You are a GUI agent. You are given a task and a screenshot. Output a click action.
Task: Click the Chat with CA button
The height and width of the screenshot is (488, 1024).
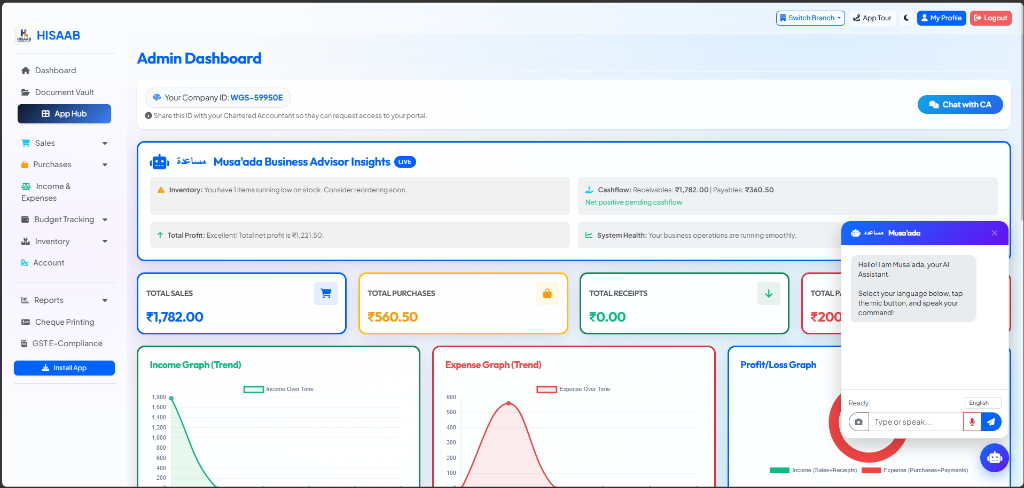coord(960,105)
